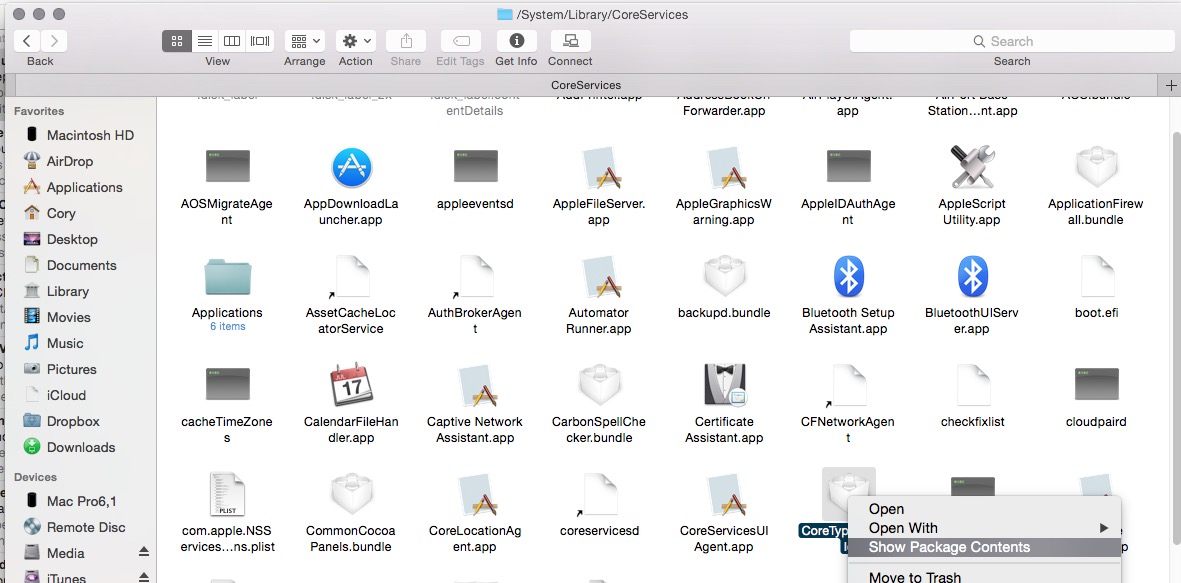1181x583 pixels.
Task: Select the AppleGraphicsWarning.app icon
Action: click(724, 167)
